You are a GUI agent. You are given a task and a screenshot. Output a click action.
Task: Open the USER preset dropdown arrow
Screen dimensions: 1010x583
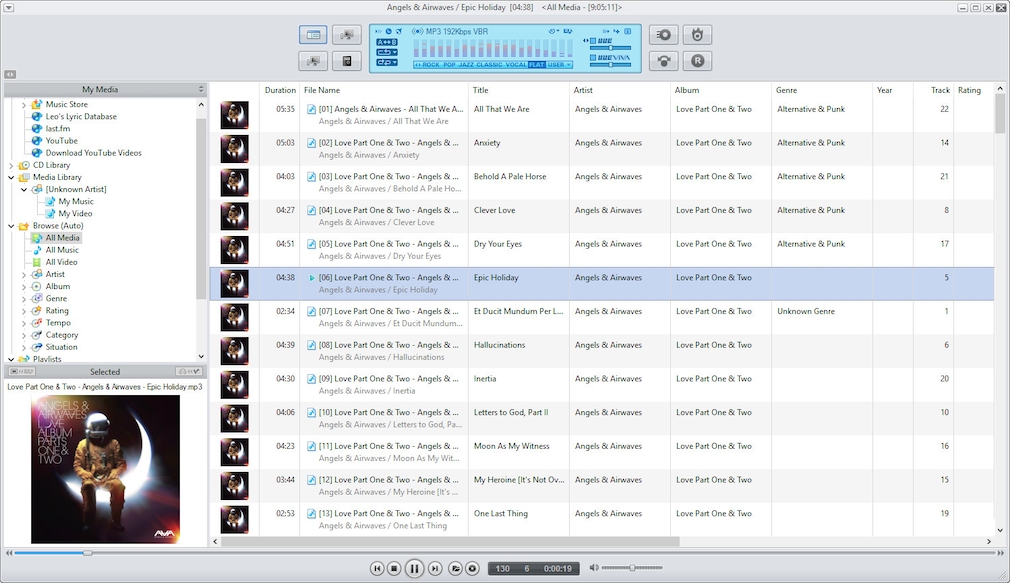(570, 65)
